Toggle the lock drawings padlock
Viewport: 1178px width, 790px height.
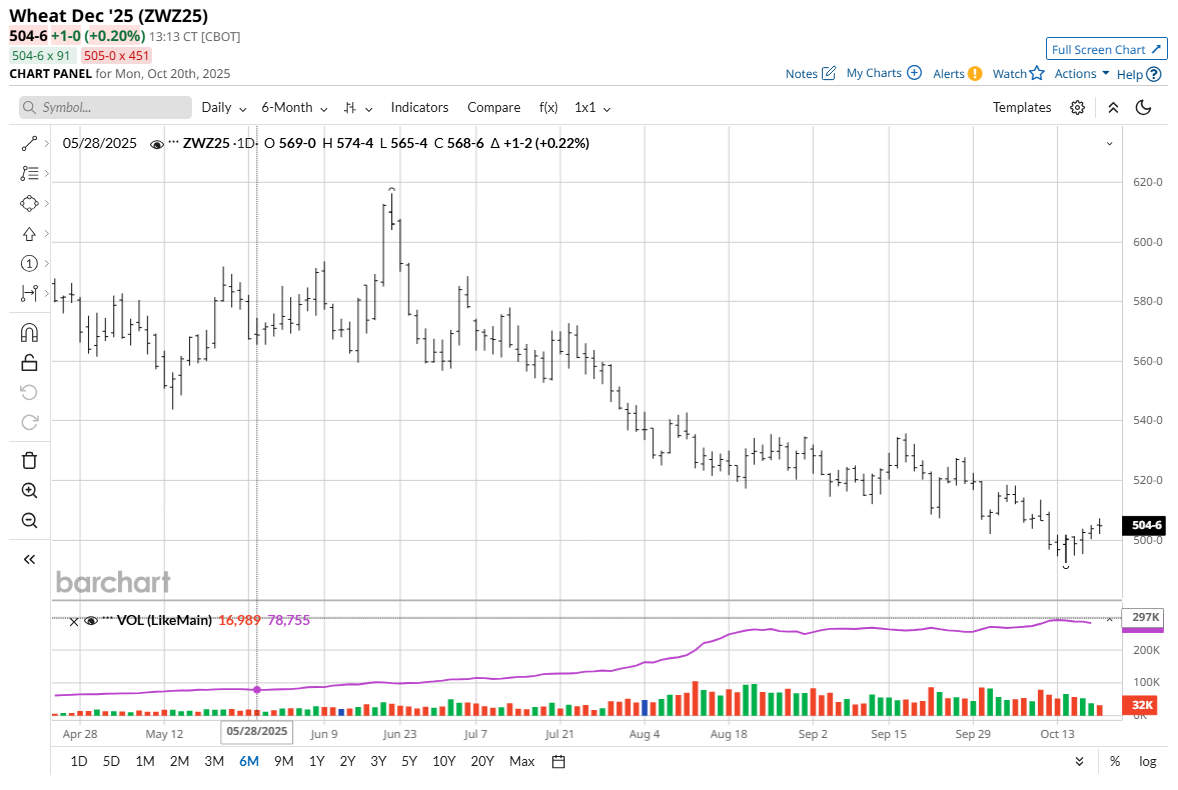click(x=29, y=363)
